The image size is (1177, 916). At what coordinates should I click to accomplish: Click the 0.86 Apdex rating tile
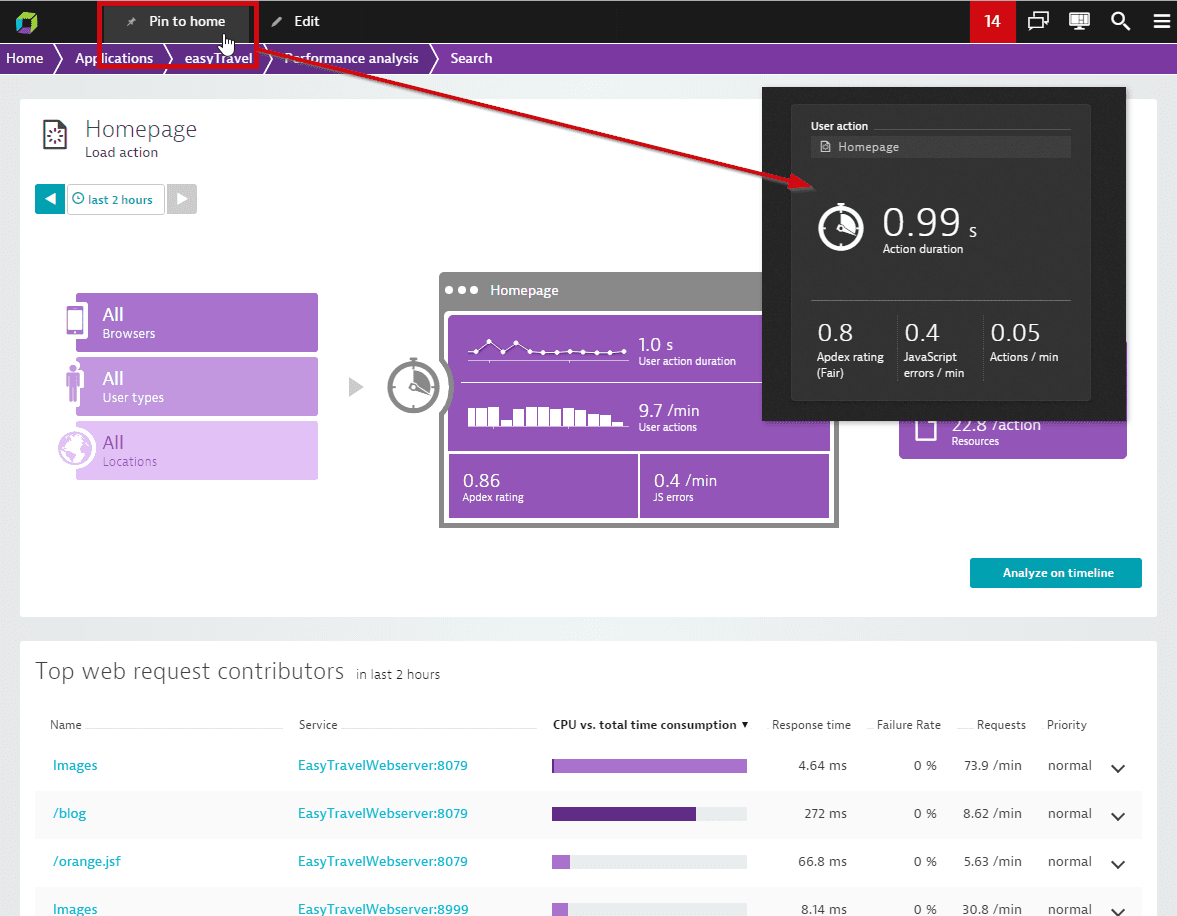point(543,487)
